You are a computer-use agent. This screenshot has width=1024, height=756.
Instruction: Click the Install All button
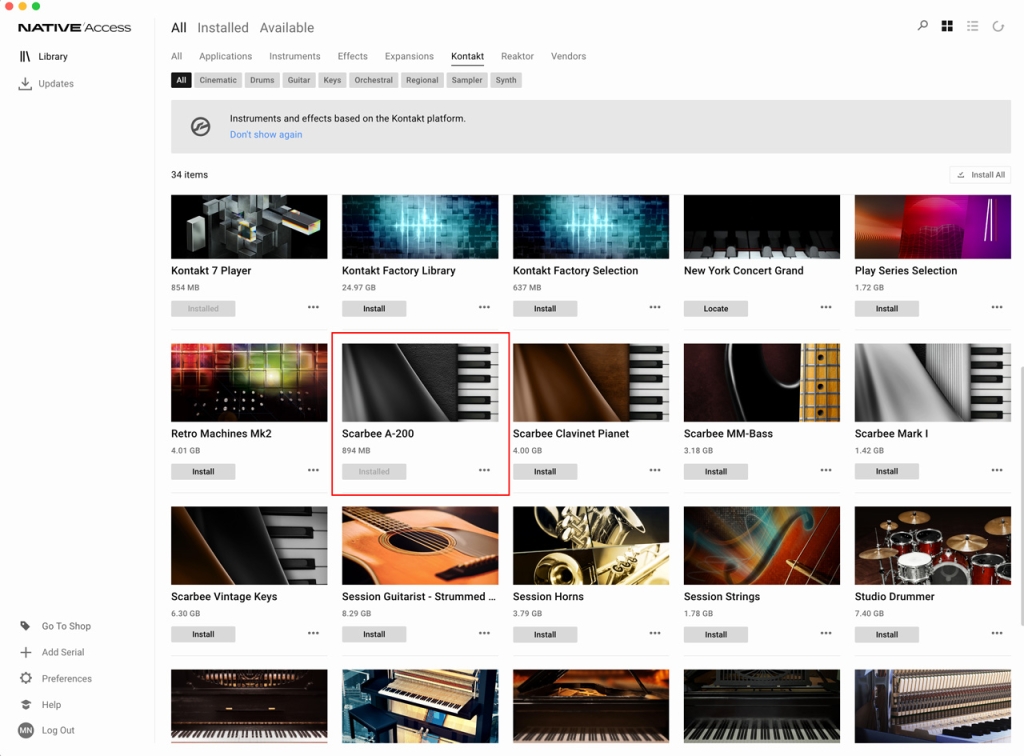[x=980, y=175]
